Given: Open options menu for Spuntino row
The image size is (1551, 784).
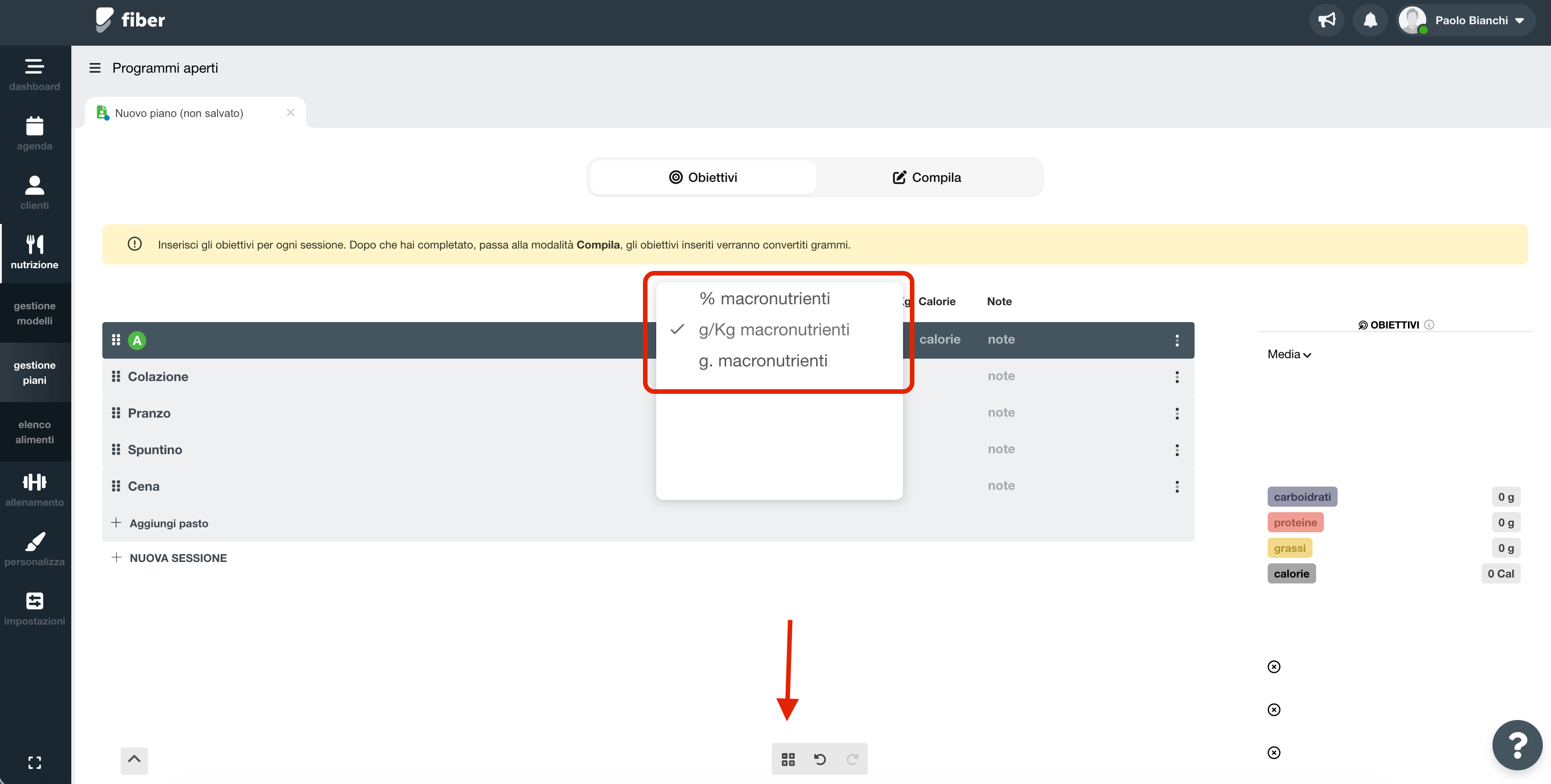Looking at the screenshot, I should [x=1177, y=450].
